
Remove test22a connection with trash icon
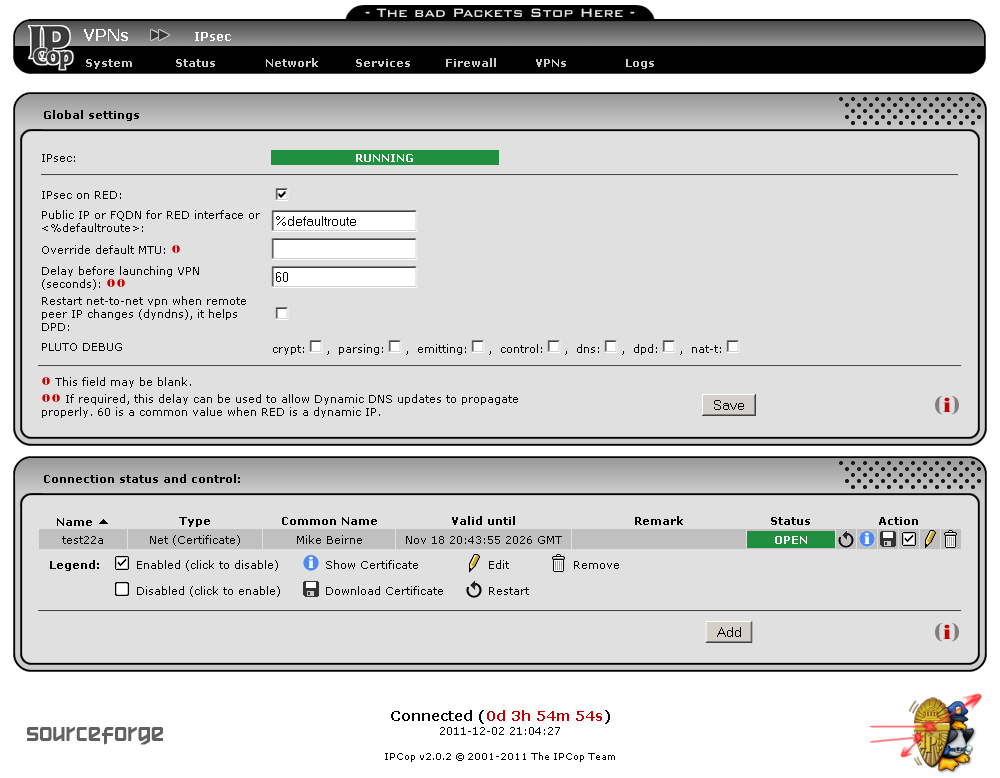[x=950, y=539]
